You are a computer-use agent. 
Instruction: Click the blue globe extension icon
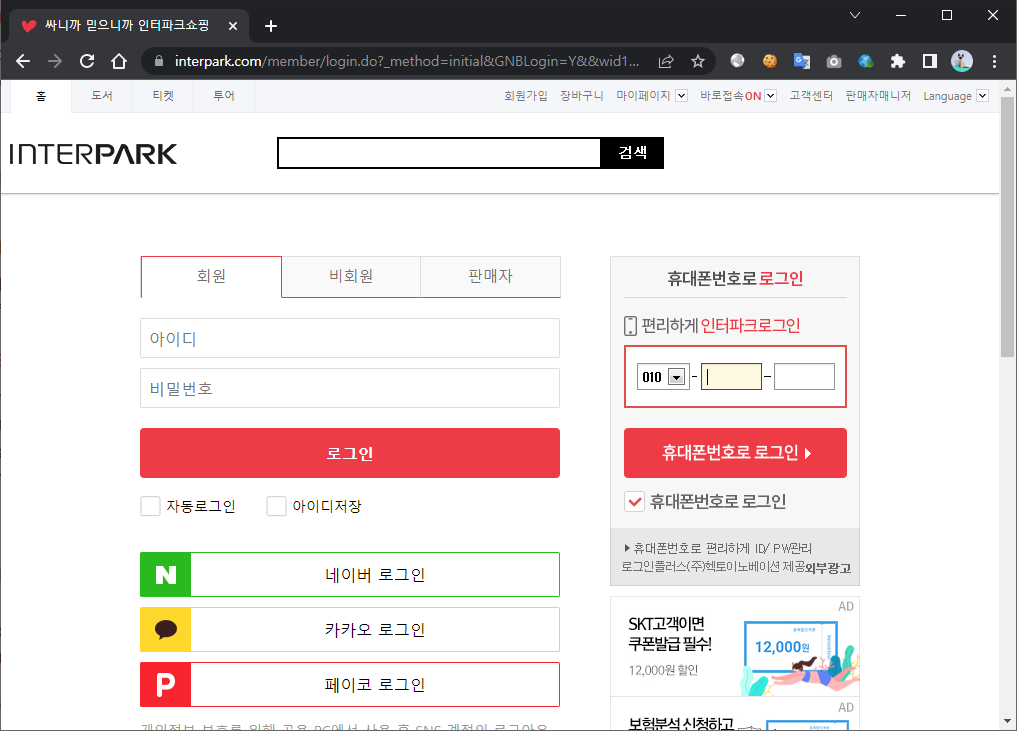(x=866, y=61)
